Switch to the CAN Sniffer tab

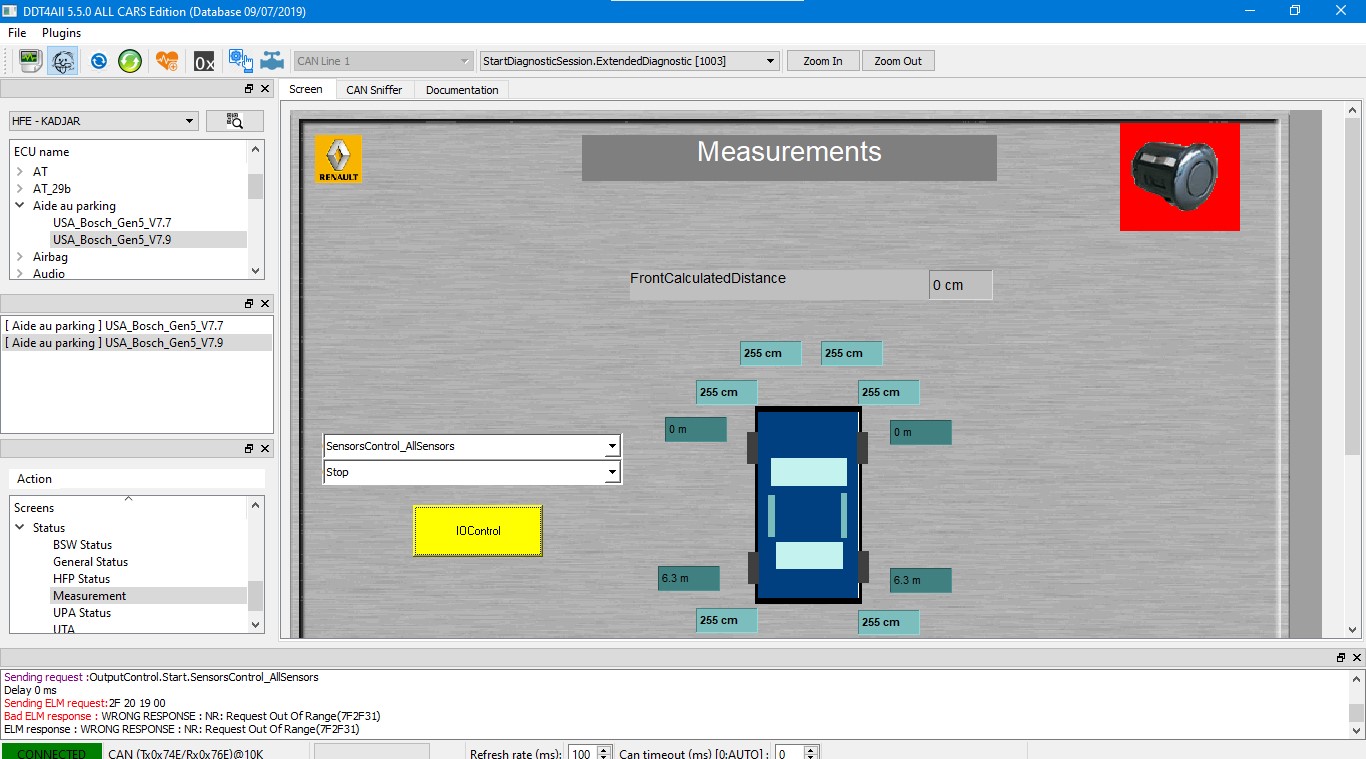tap(374, 90)
